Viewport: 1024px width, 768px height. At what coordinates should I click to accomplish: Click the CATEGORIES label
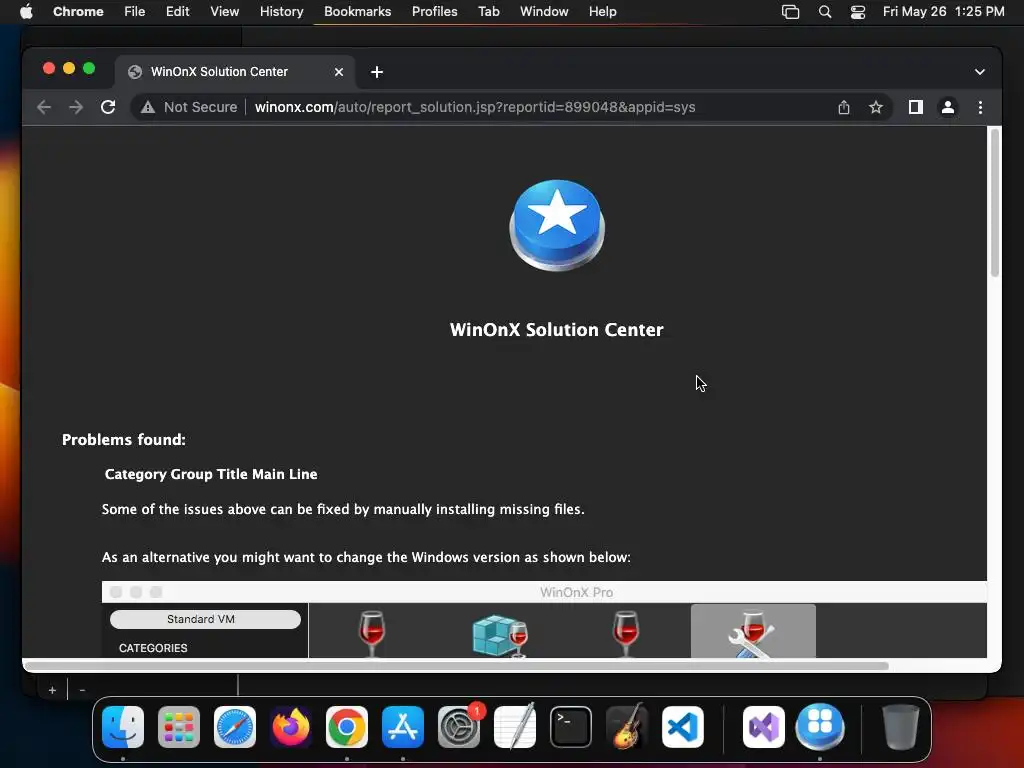pos(153,648)
